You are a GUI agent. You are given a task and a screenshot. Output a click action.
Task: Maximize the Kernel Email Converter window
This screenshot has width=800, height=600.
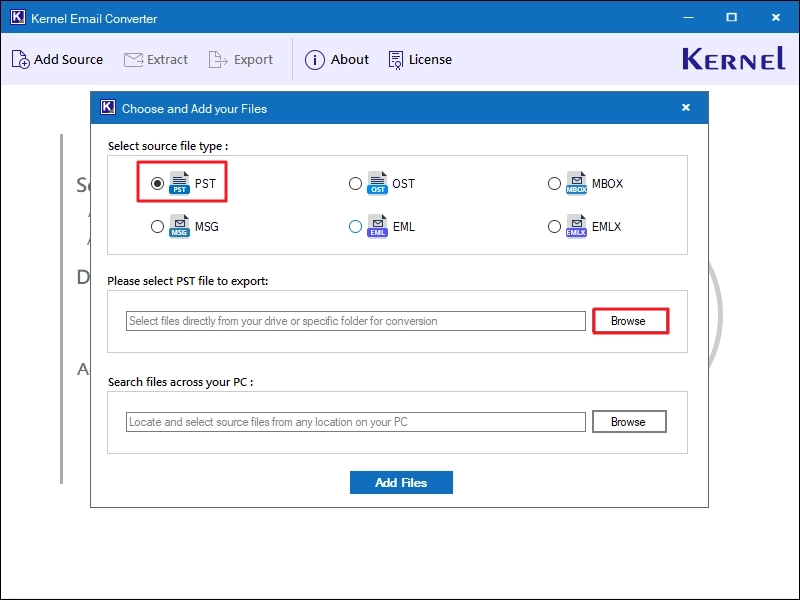731,17
